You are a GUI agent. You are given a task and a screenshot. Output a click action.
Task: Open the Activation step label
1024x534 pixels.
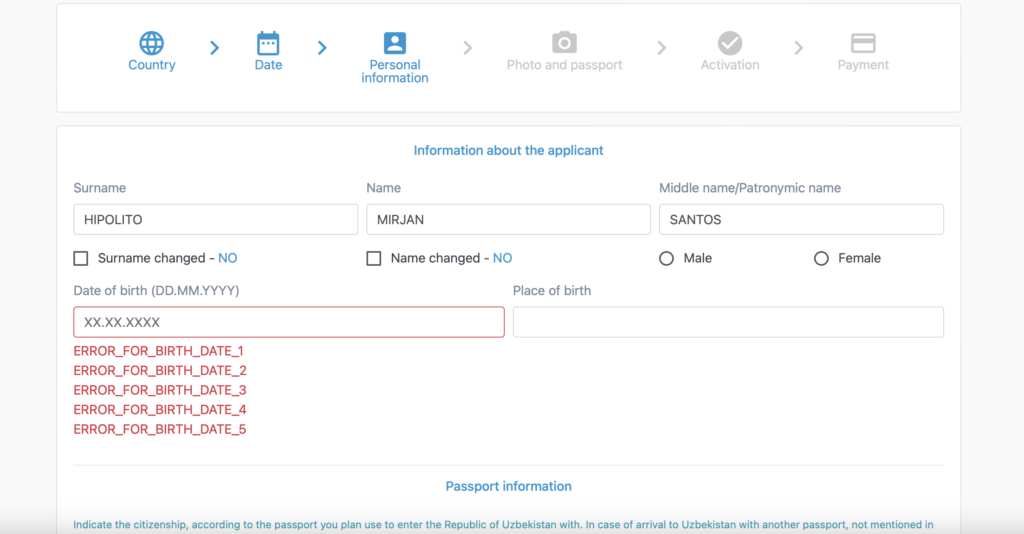click(730, 65)
